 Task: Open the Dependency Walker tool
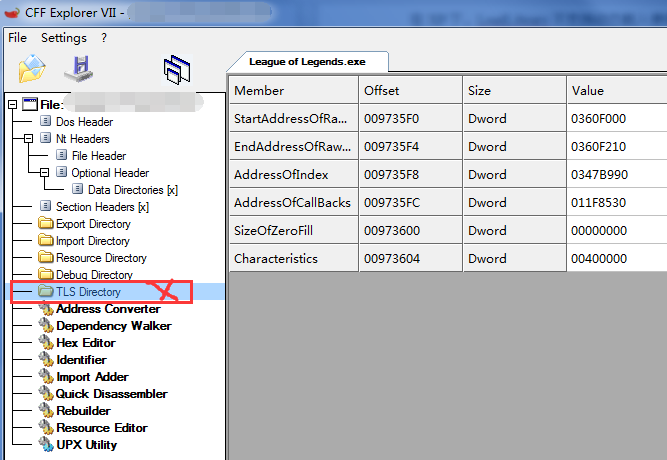point(113,326)
